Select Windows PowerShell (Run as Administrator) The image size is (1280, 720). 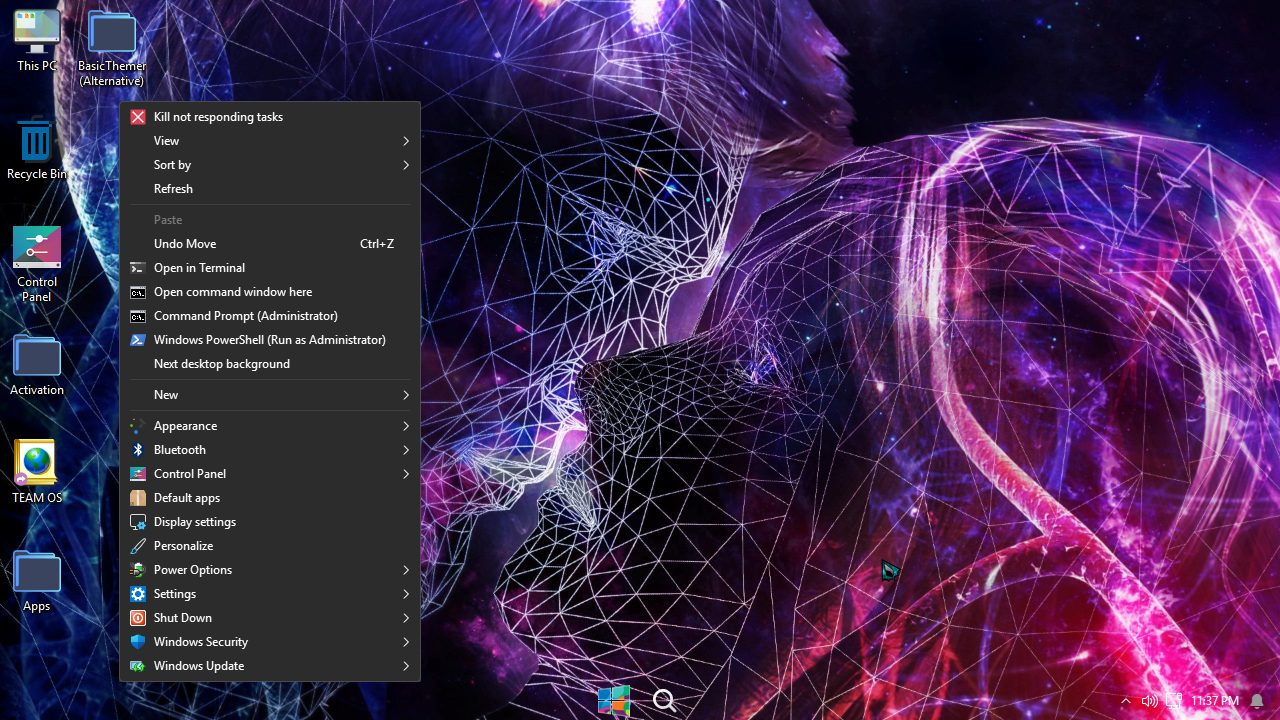(x=270, y=340)
